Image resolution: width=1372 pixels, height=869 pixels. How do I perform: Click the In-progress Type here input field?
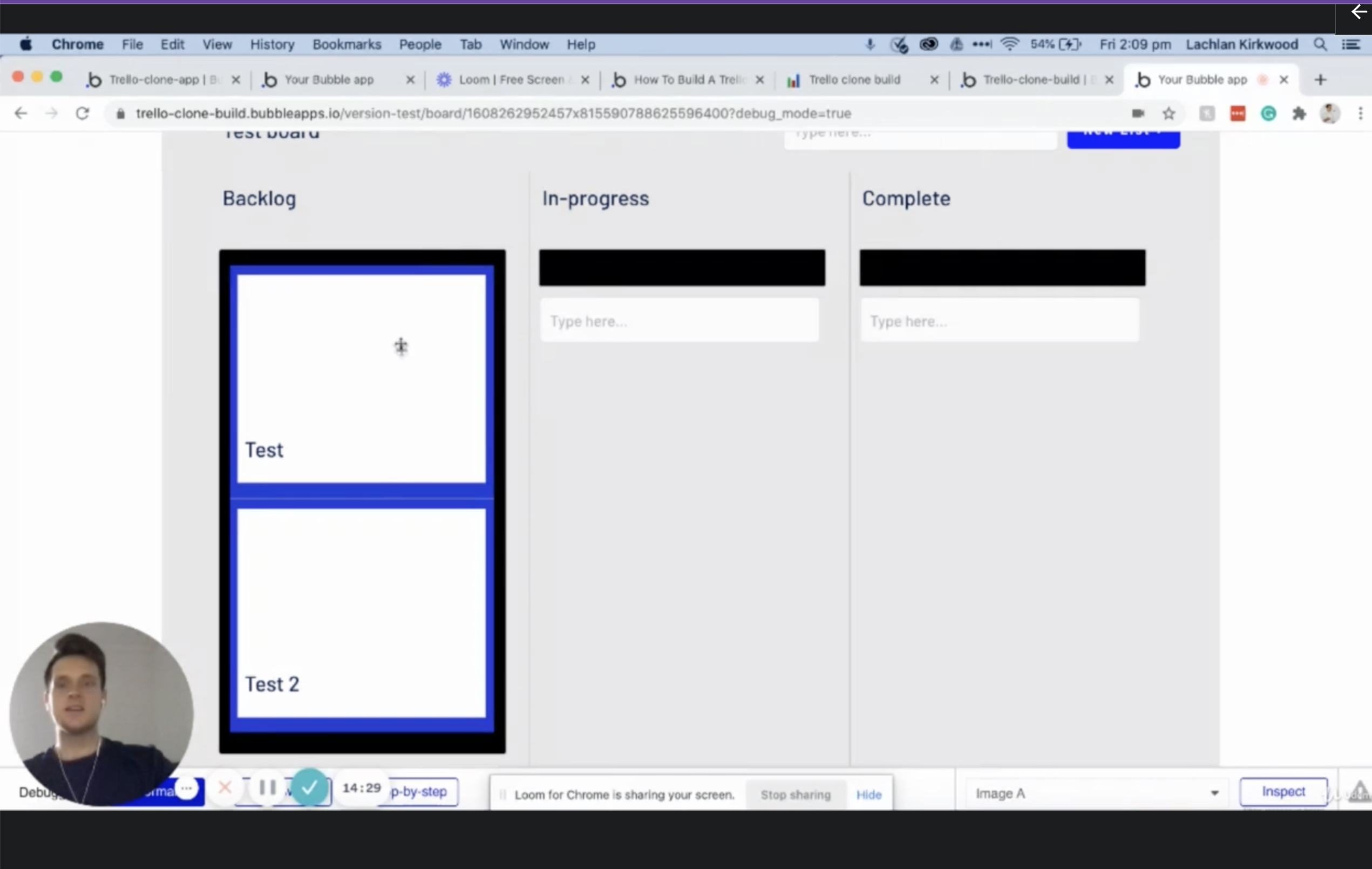tap(679, 321)
